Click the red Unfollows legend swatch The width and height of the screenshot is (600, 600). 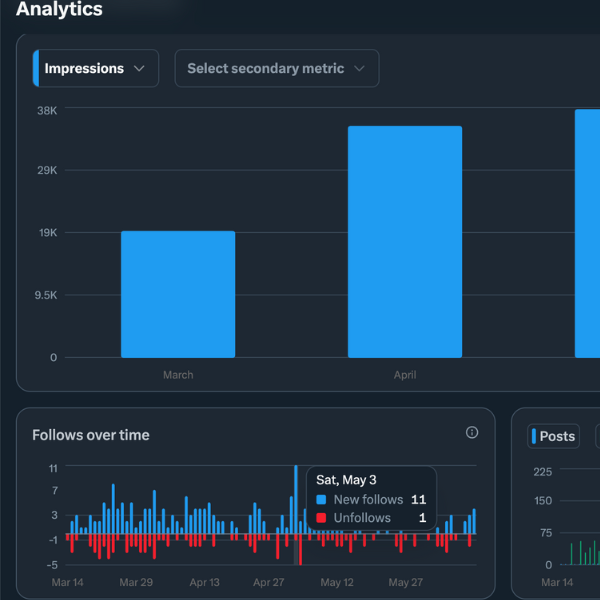point(321,518)
